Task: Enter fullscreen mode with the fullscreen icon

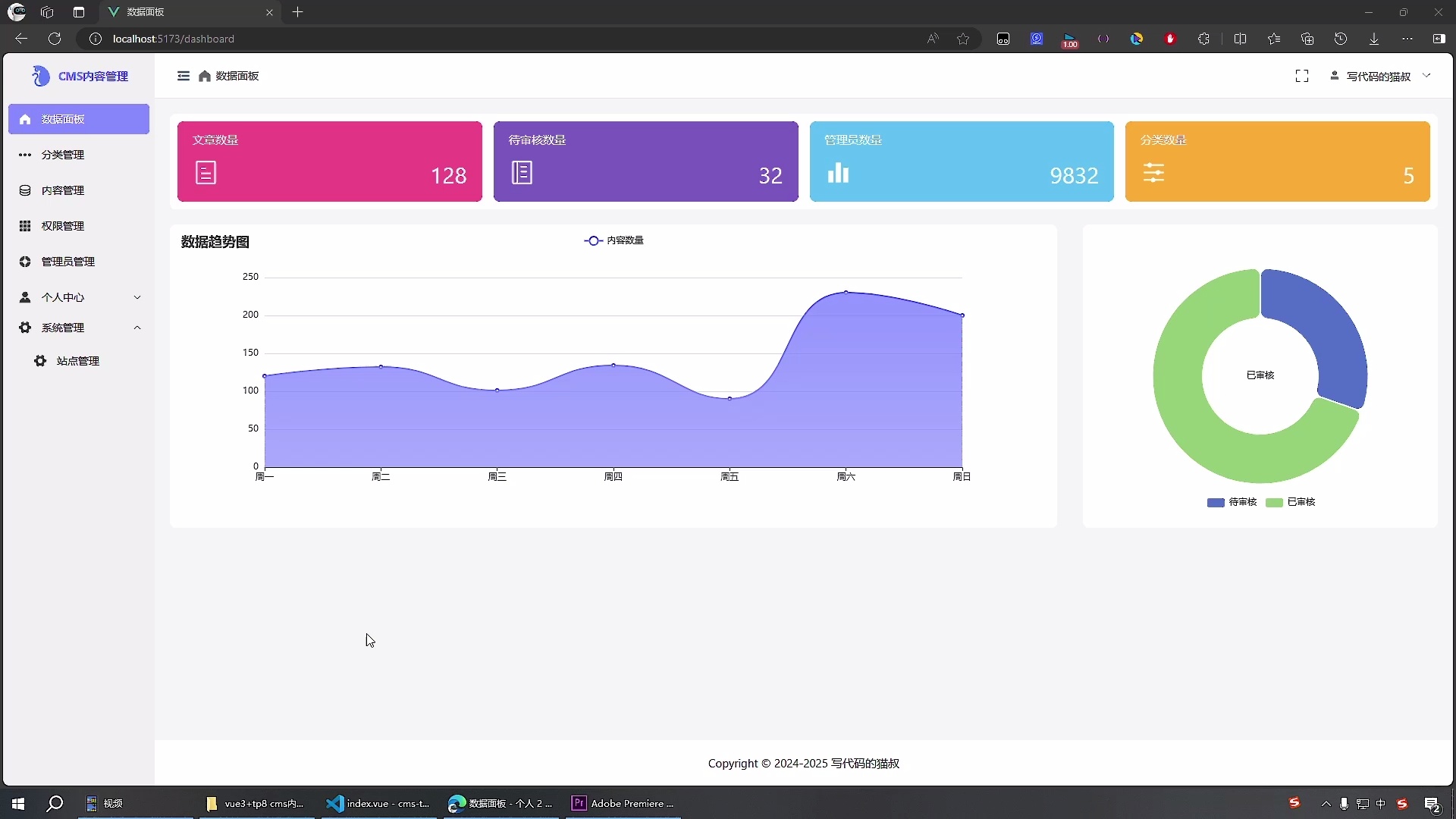Action: tap(1302, 76)
